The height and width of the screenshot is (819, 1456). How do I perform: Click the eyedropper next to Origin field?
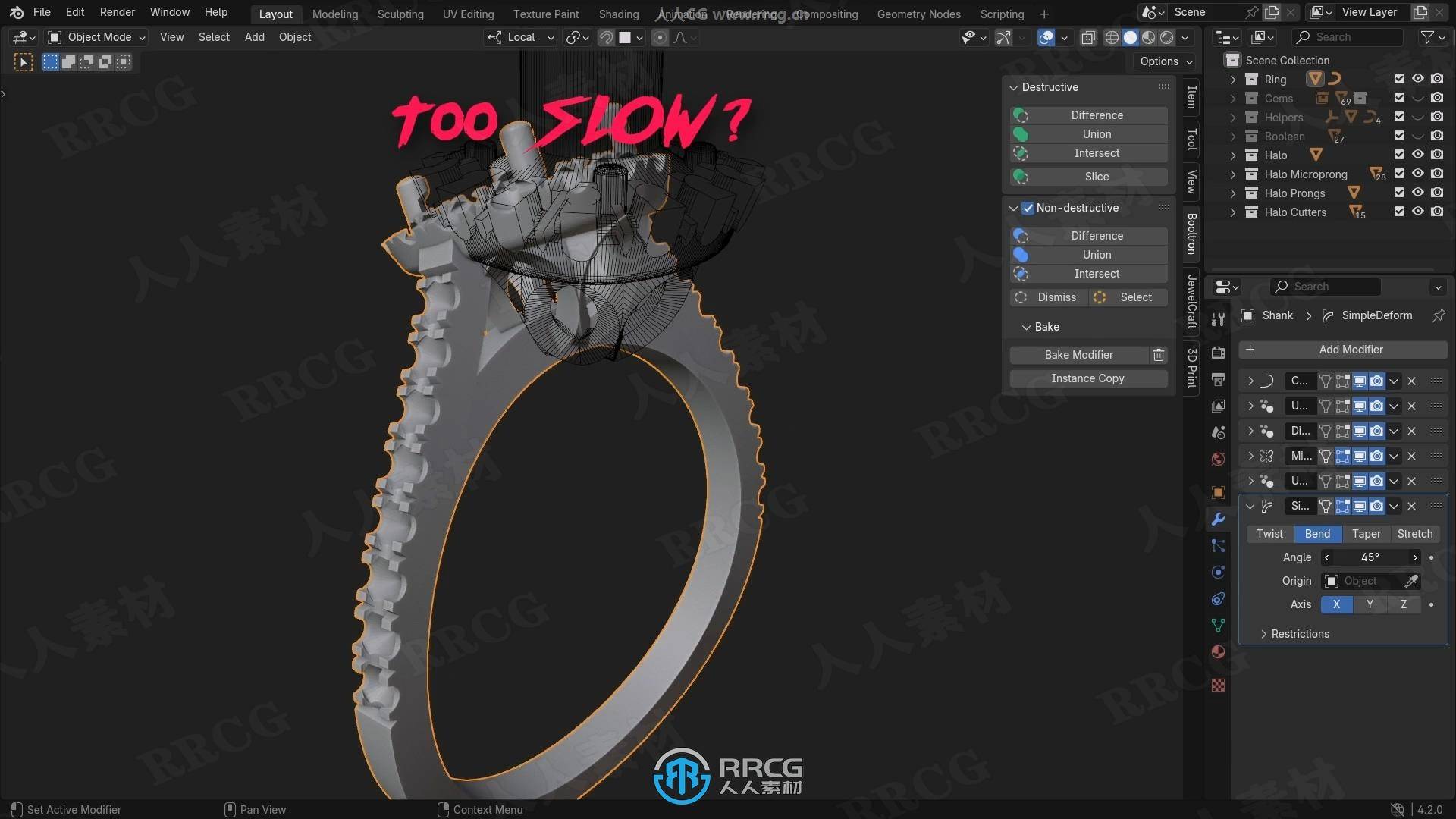tap(1410, 581)
